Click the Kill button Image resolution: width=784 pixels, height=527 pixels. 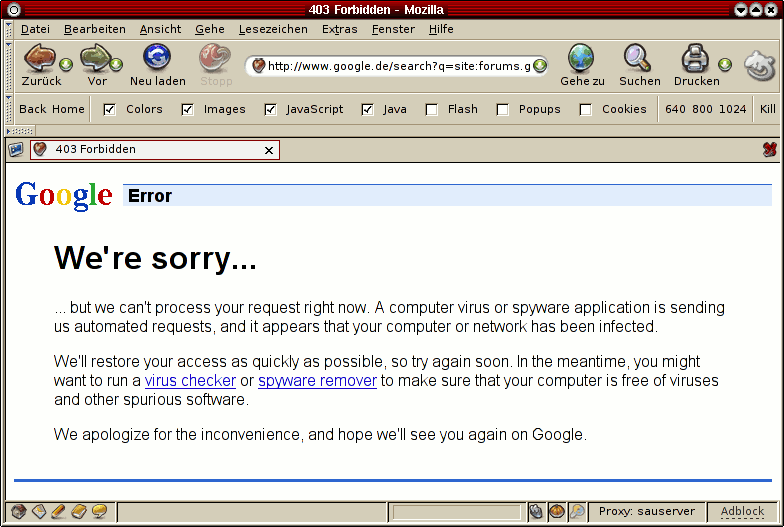(768, 109)
